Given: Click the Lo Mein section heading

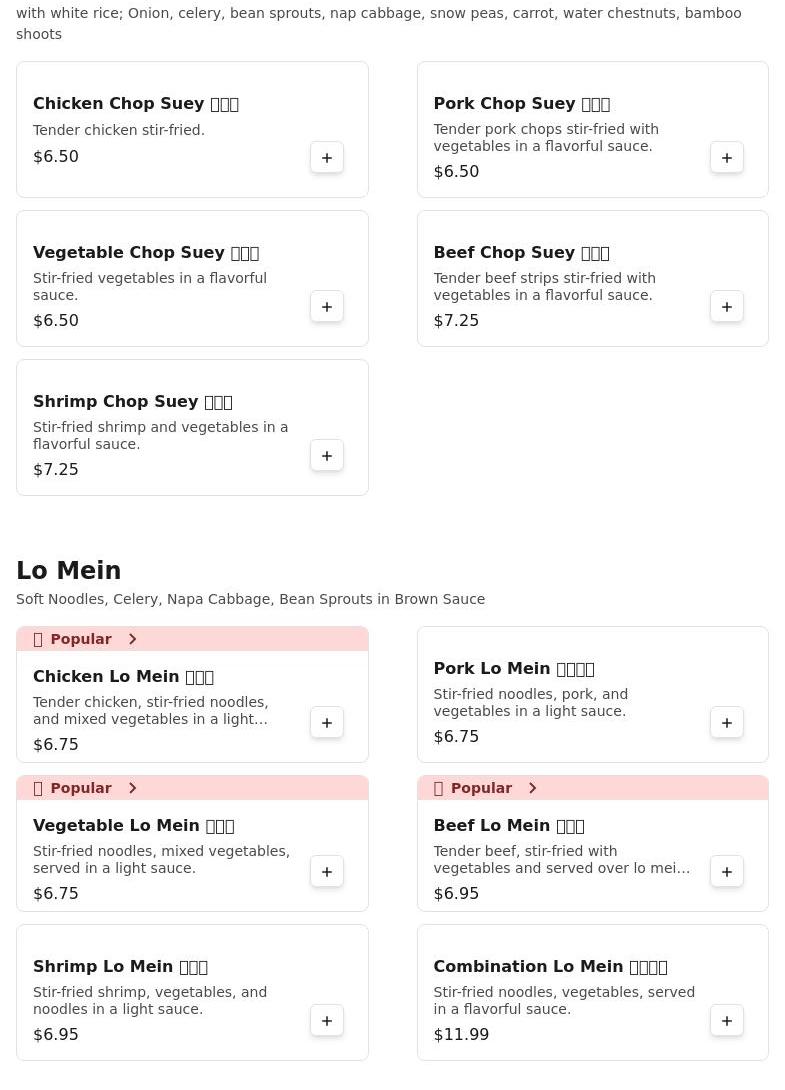Looking at the screenshot, I should coord(68,571).
